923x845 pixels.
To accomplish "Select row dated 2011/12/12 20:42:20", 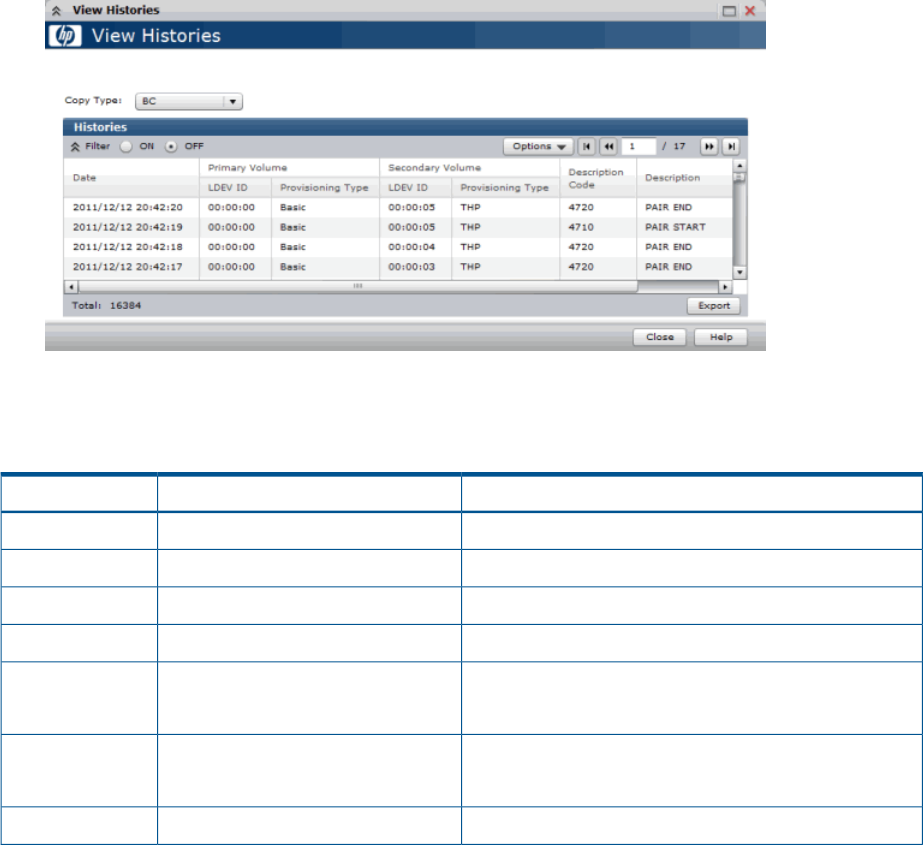I will [398, 207].
